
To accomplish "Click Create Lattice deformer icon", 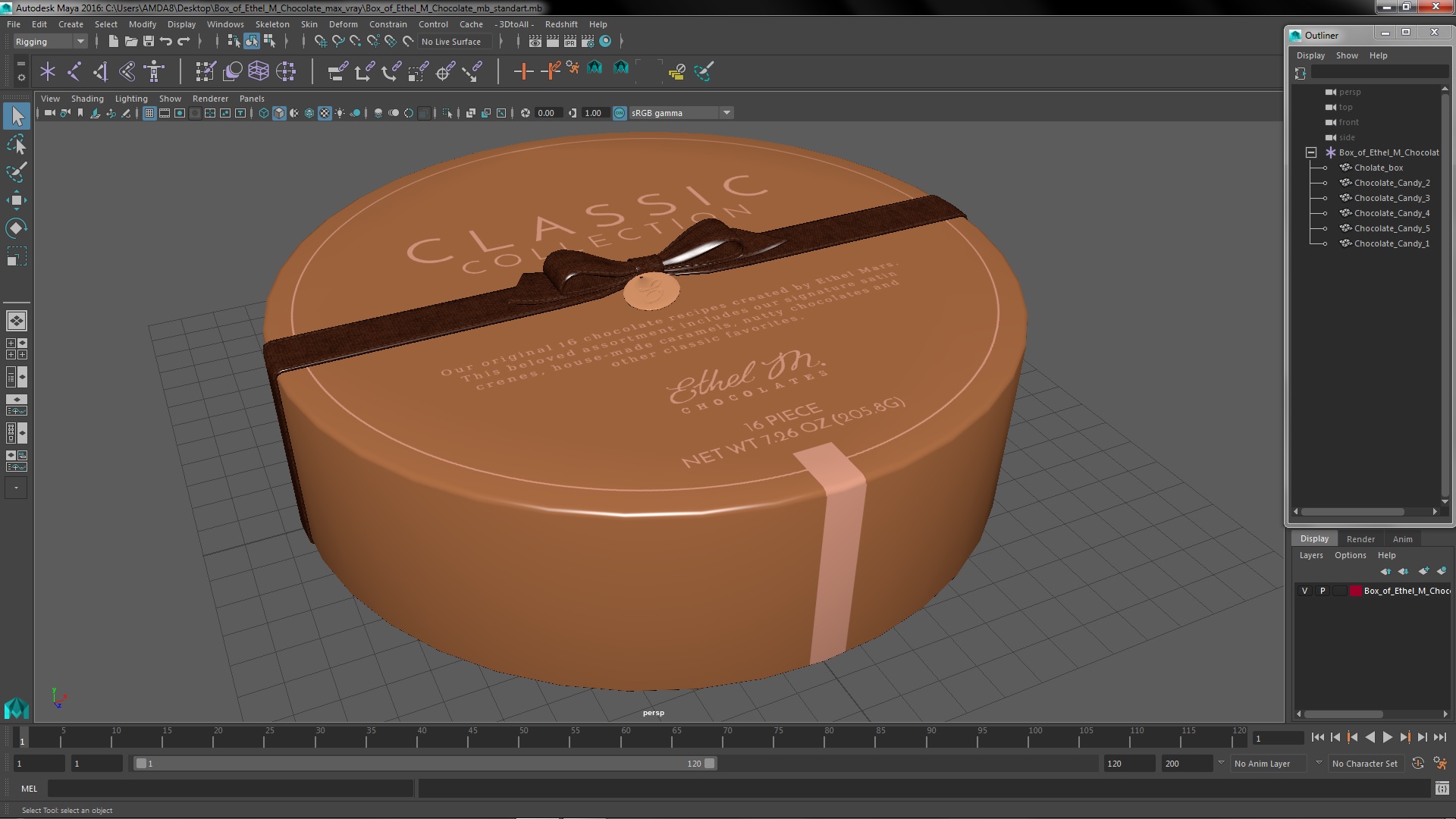I will coord(259,71).
